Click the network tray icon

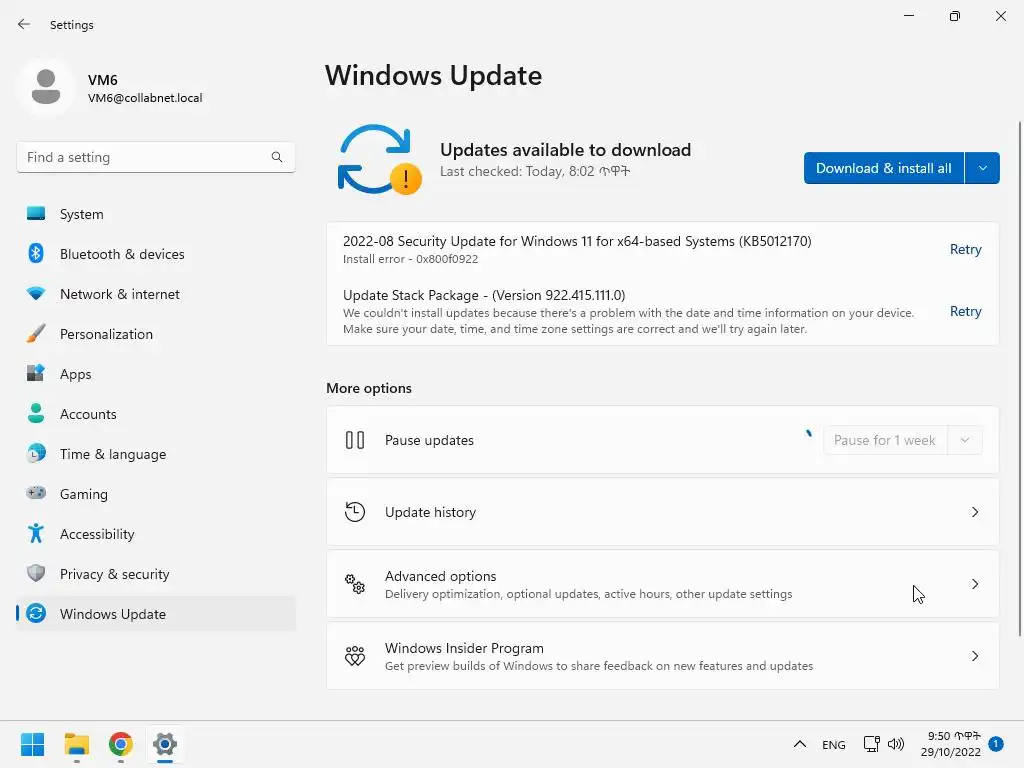coord(871,744)
